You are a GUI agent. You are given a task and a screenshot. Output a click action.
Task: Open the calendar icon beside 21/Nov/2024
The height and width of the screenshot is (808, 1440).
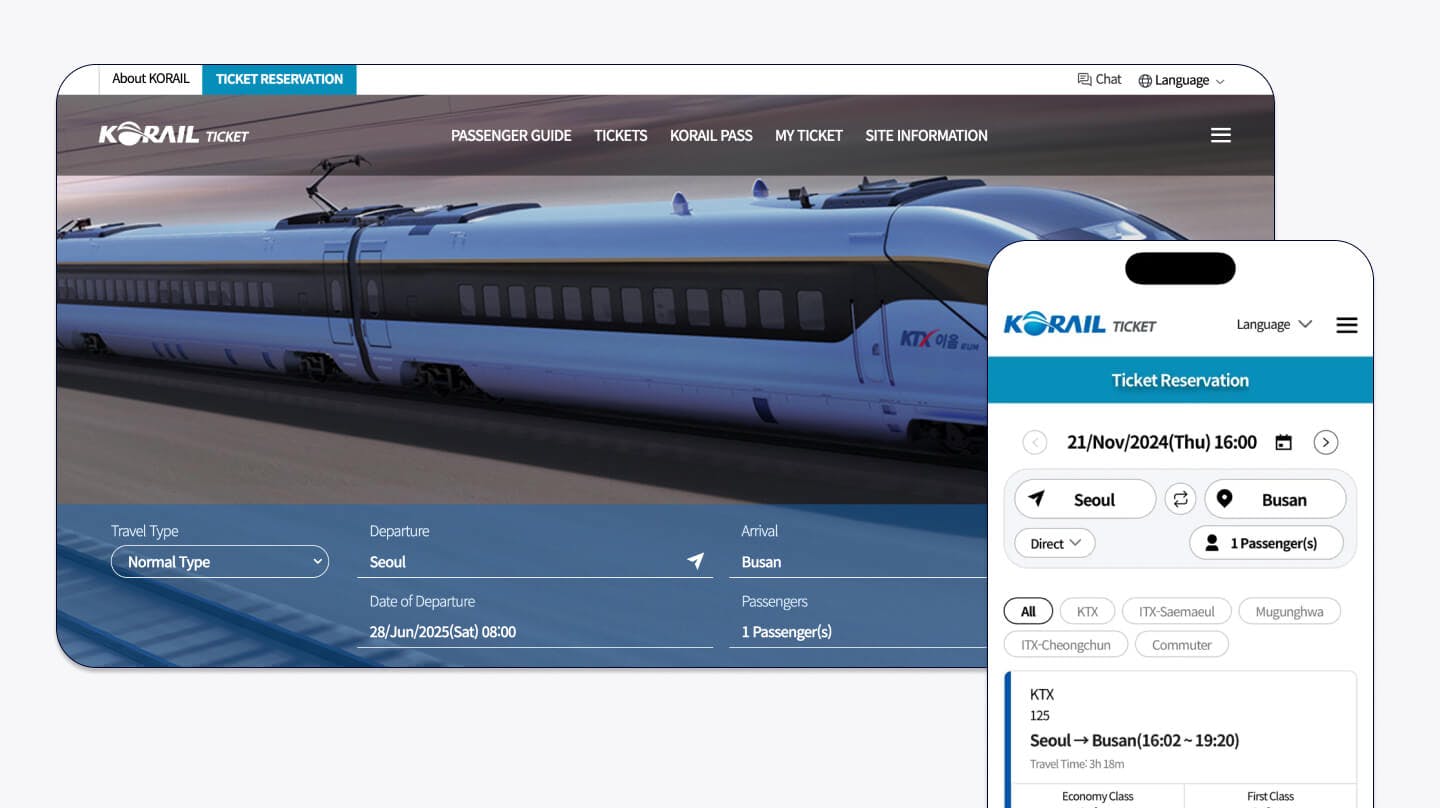pos(1284,442)
